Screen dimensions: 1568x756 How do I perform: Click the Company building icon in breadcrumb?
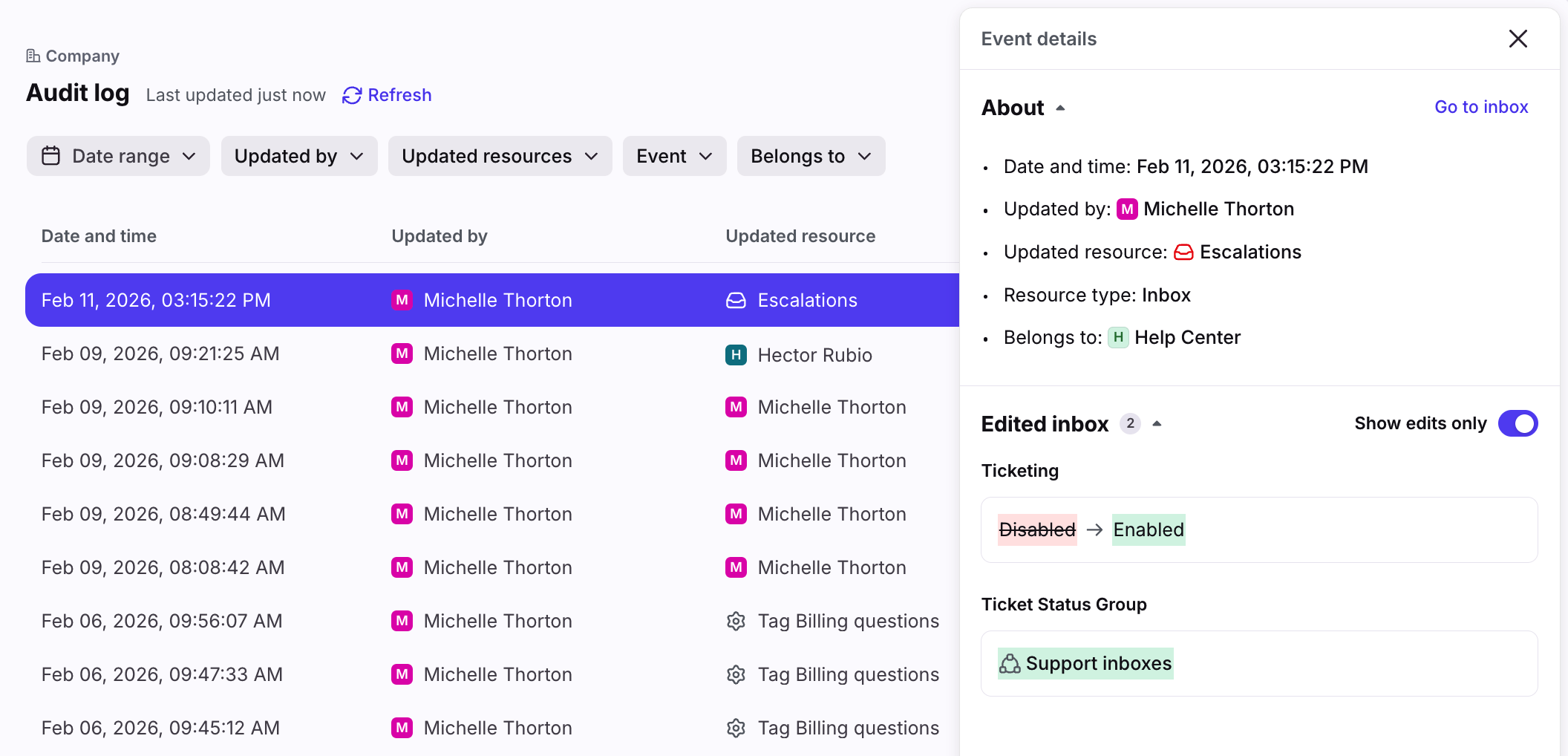pos(33,56)
